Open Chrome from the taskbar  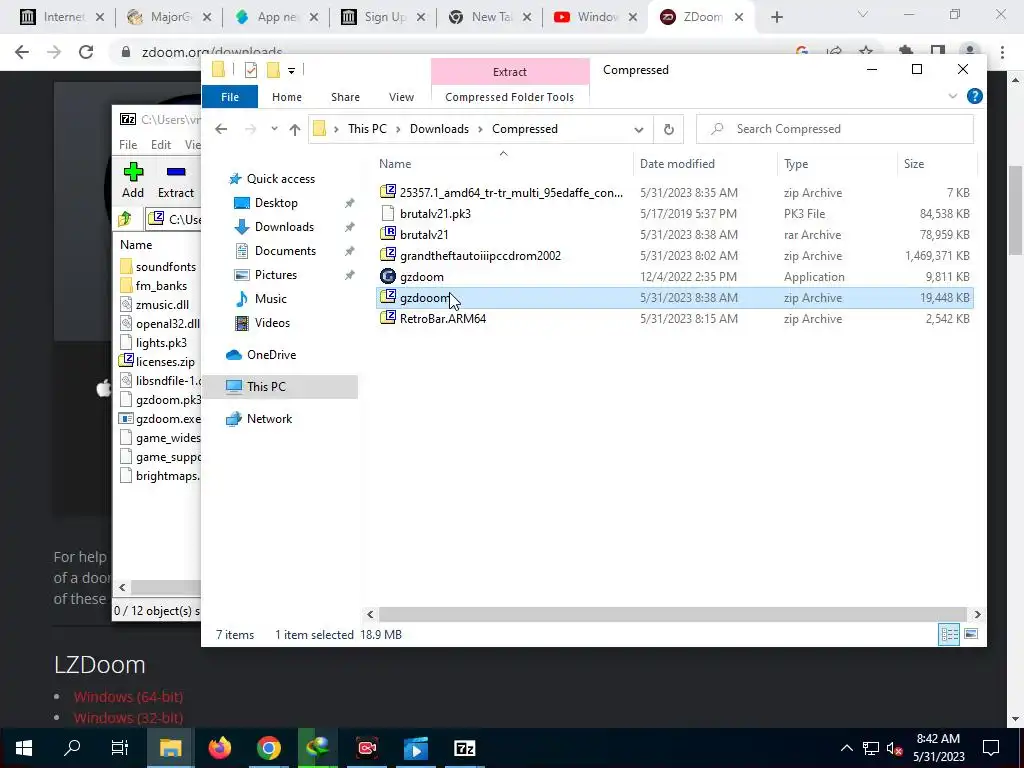tap(268, 748)
